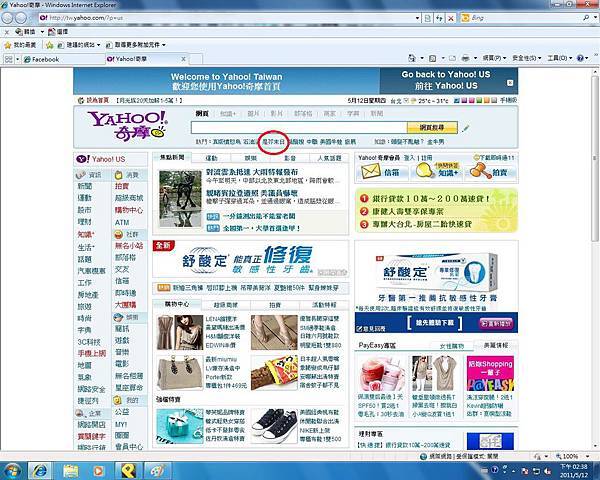This screenshot has width=600, height=480.
Task: Click the Print icon in command bar
Action: coord(465,58)
